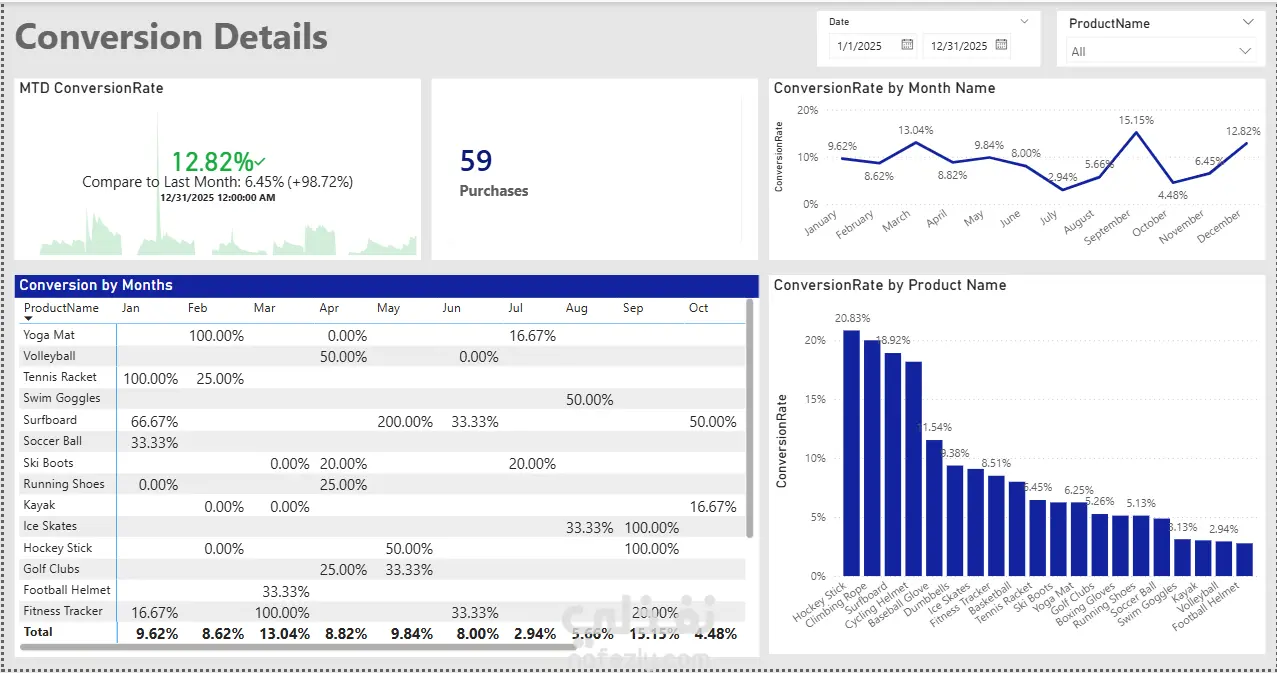Click the Apr column header
Viewport: 1277px width, 673px height.
pos(329,308)
